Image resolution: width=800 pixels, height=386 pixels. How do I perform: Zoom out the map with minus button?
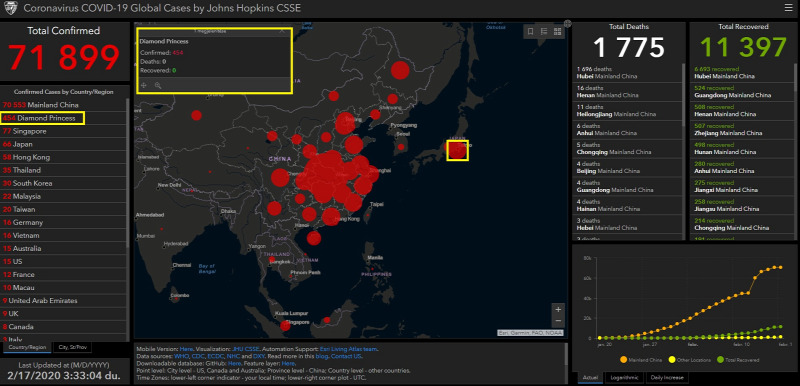tap(558, 321)
